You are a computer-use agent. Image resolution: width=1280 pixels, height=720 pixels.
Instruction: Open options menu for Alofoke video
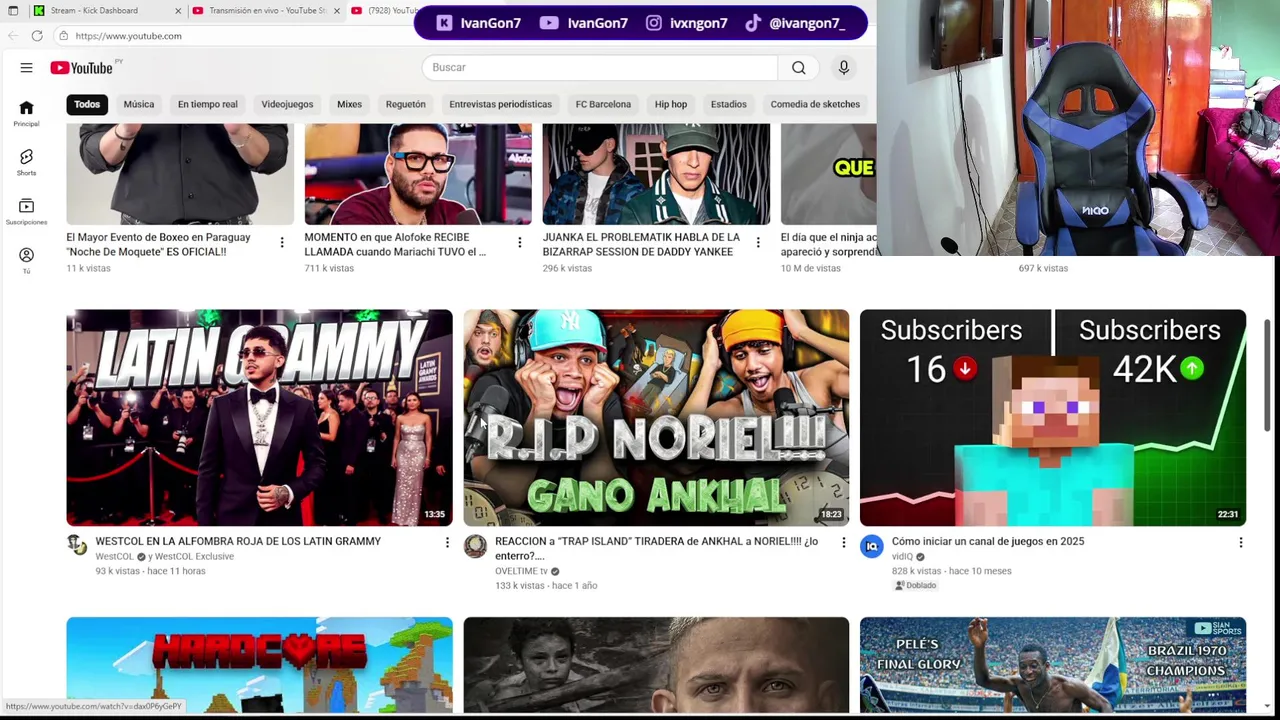point(519,242)
